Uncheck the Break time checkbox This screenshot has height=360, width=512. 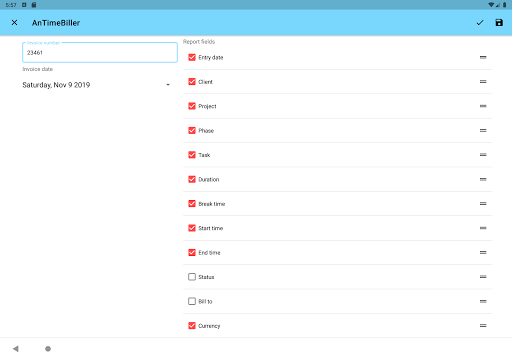(192, 204)
